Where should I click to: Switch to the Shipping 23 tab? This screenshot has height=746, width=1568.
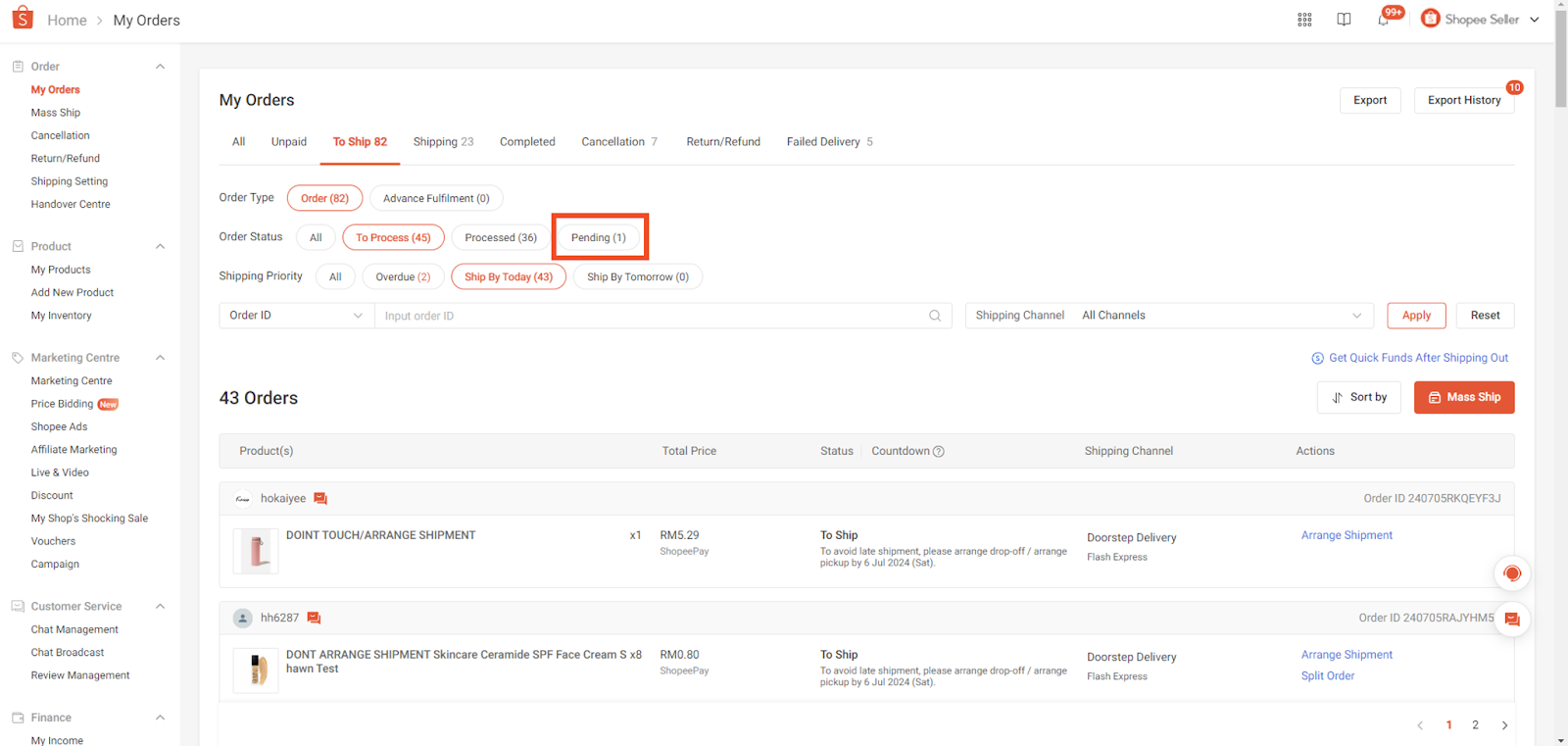[x=443, y=142]
